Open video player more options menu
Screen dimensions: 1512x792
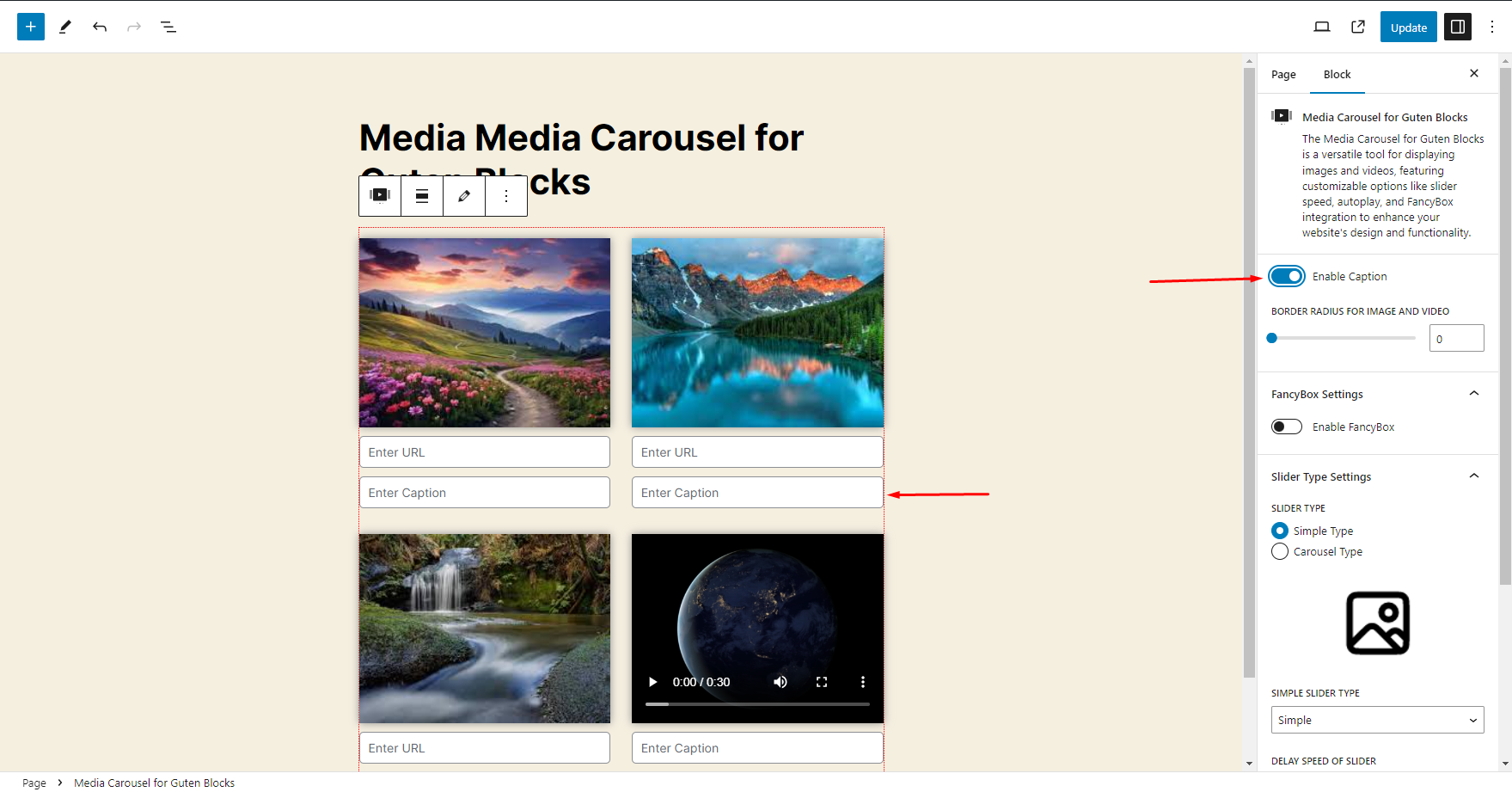[x=863, y=682]
